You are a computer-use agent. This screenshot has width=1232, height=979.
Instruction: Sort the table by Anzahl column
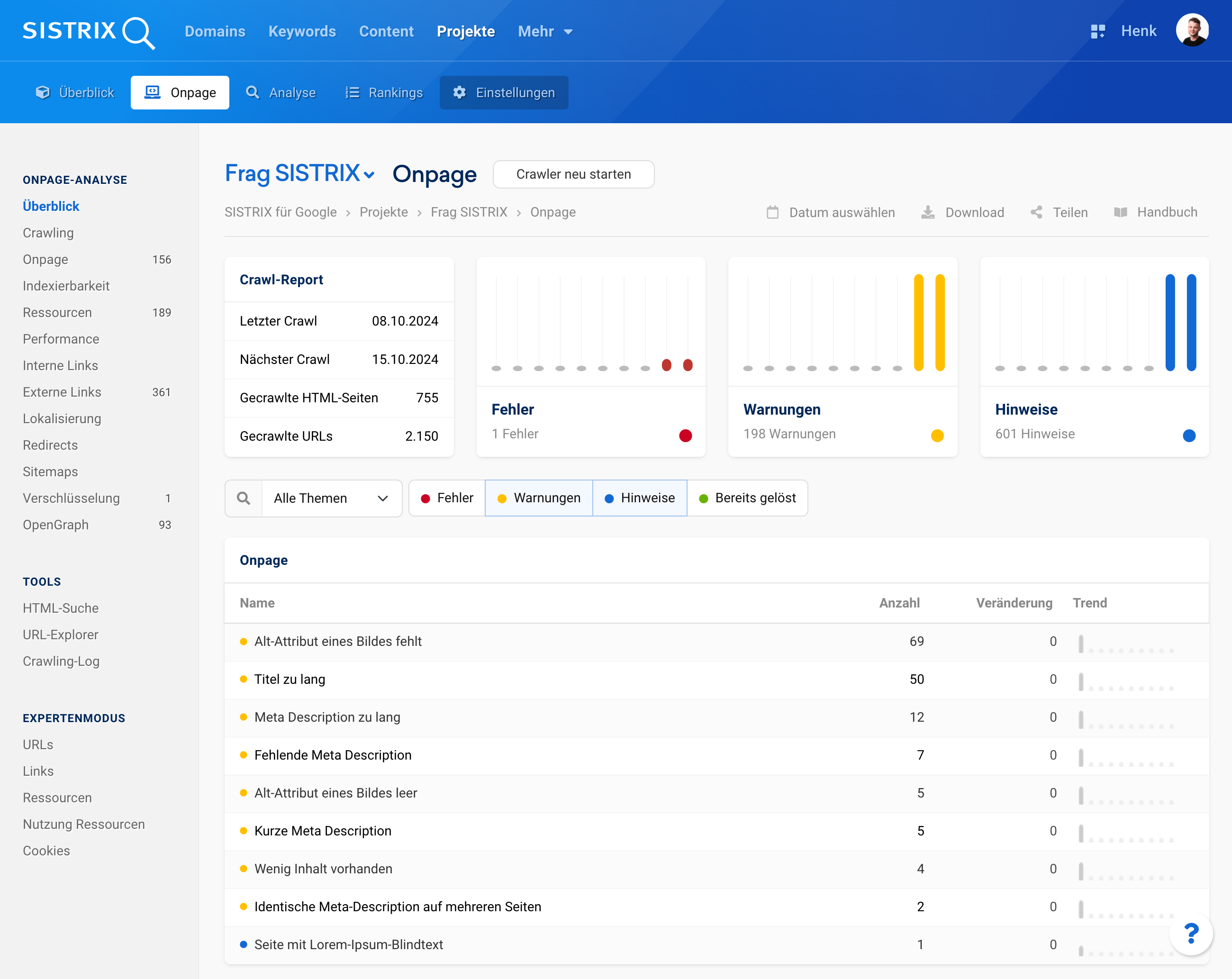point(899,603)
